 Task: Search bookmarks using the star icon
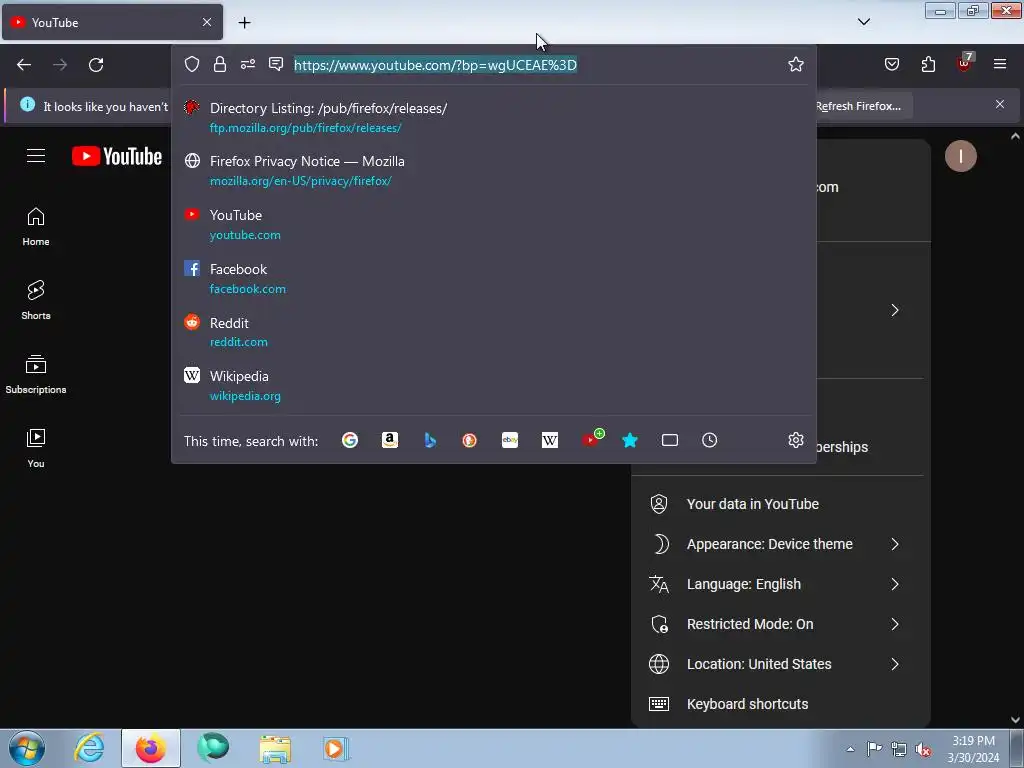click(x=630, y=440)
